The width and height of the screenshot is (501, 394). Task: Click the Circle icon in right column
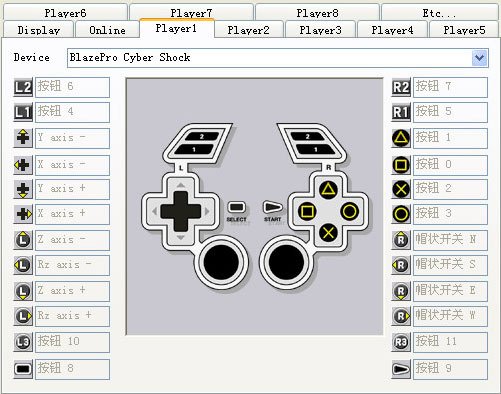(401, 214)
